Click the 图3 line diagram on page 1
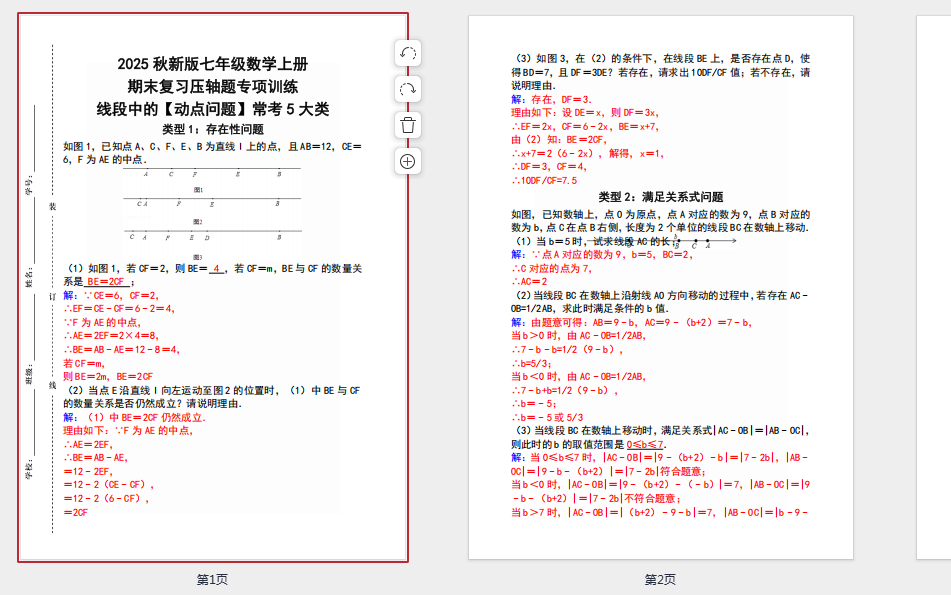Image resolution: width=951 pixels, height=595 pixels. click(211, 239)
